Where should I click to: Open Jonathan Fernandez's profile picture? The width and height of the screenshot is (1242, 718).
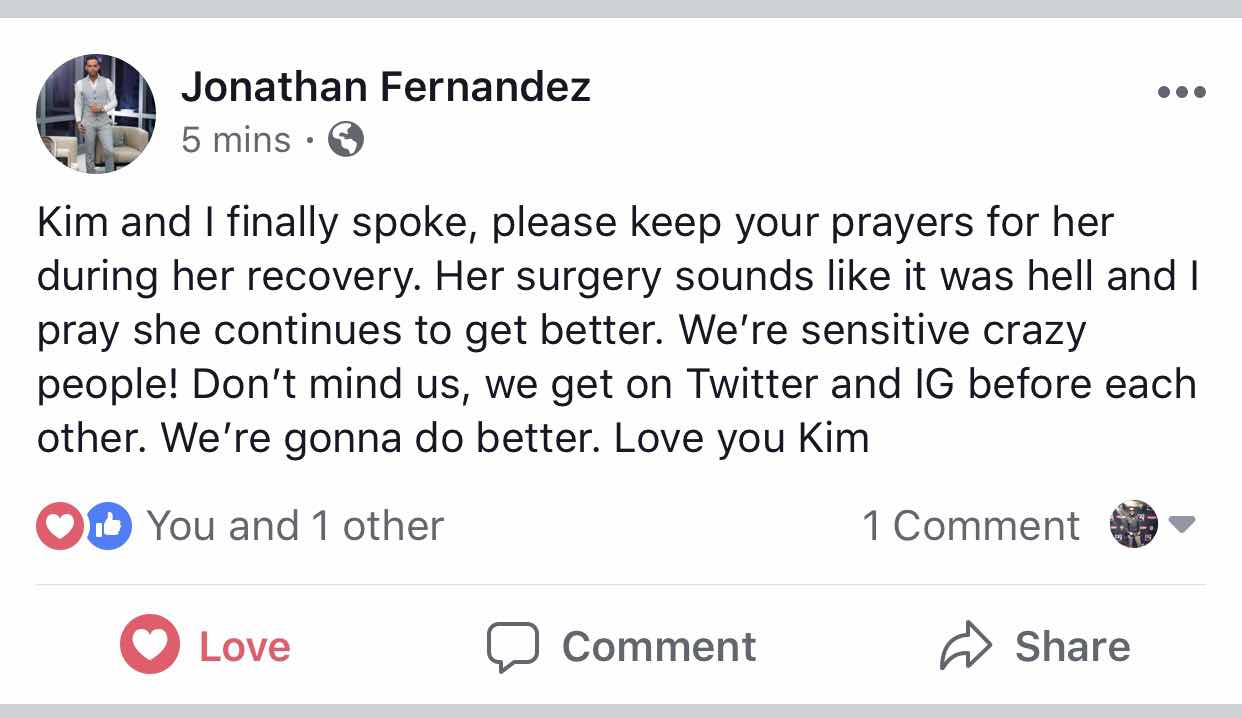96,114
